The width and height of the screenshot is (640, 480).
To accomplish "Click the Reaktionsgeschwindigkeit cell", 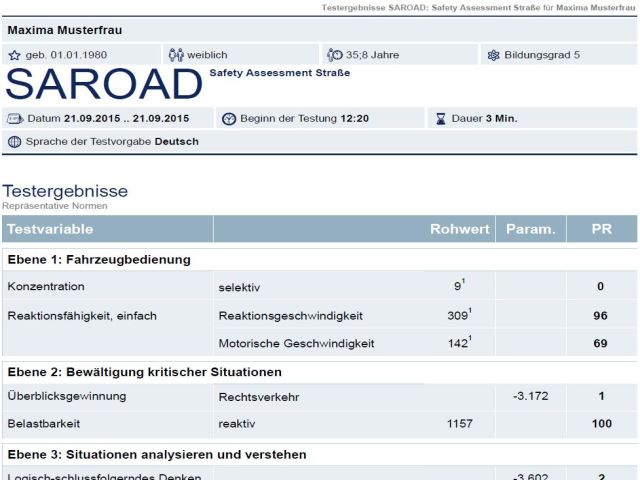I will pos(291,316).
